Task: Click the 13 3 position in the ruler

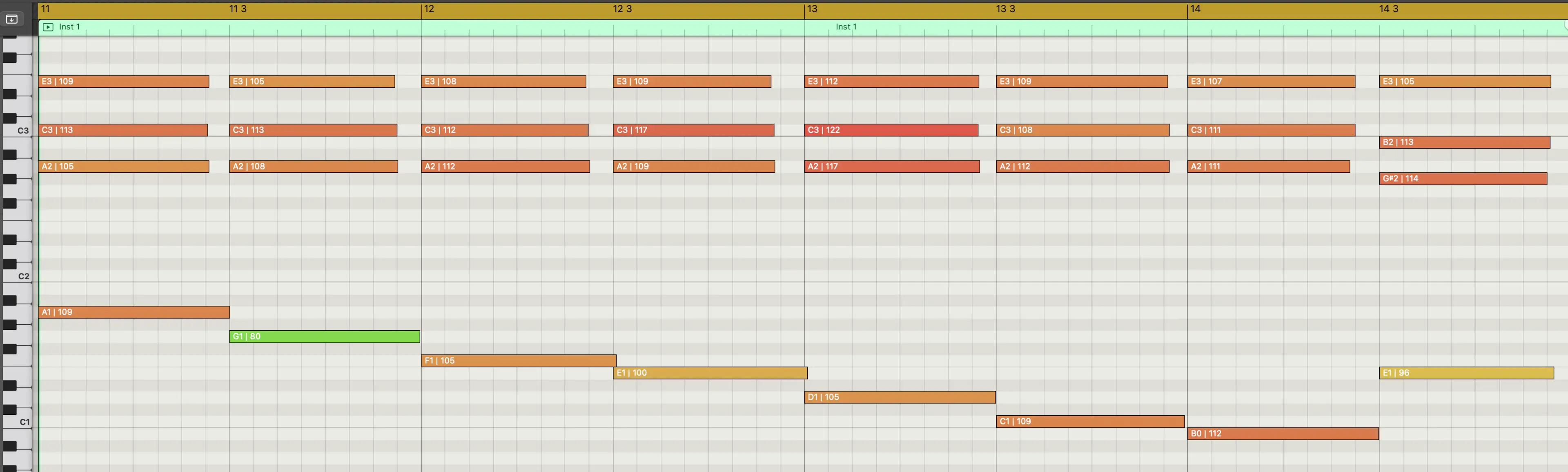Action: 1005,9
